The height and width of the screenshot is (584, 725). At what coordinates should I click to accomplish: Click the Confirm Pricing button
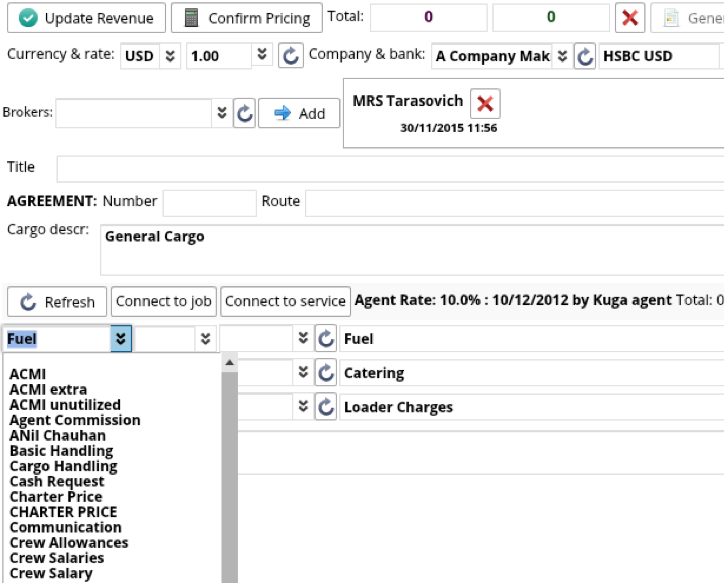pyautogui.click(x=246, y=18)
